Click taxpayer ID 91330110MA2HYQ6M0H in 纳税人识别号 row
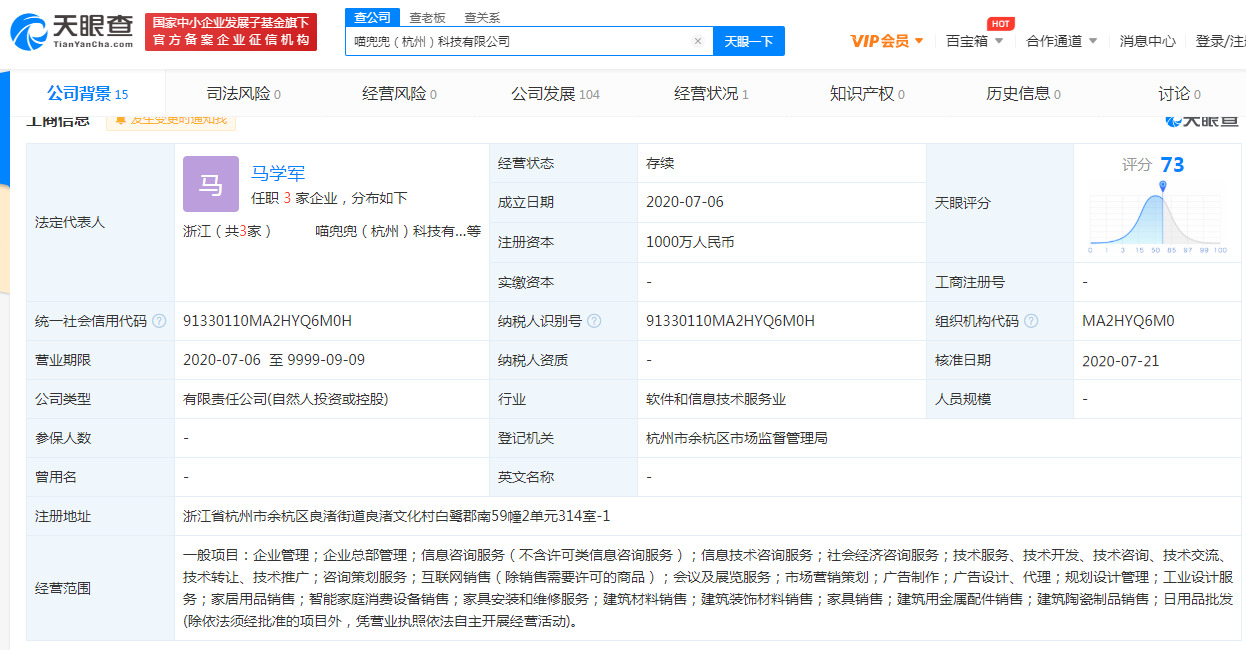 731,321
